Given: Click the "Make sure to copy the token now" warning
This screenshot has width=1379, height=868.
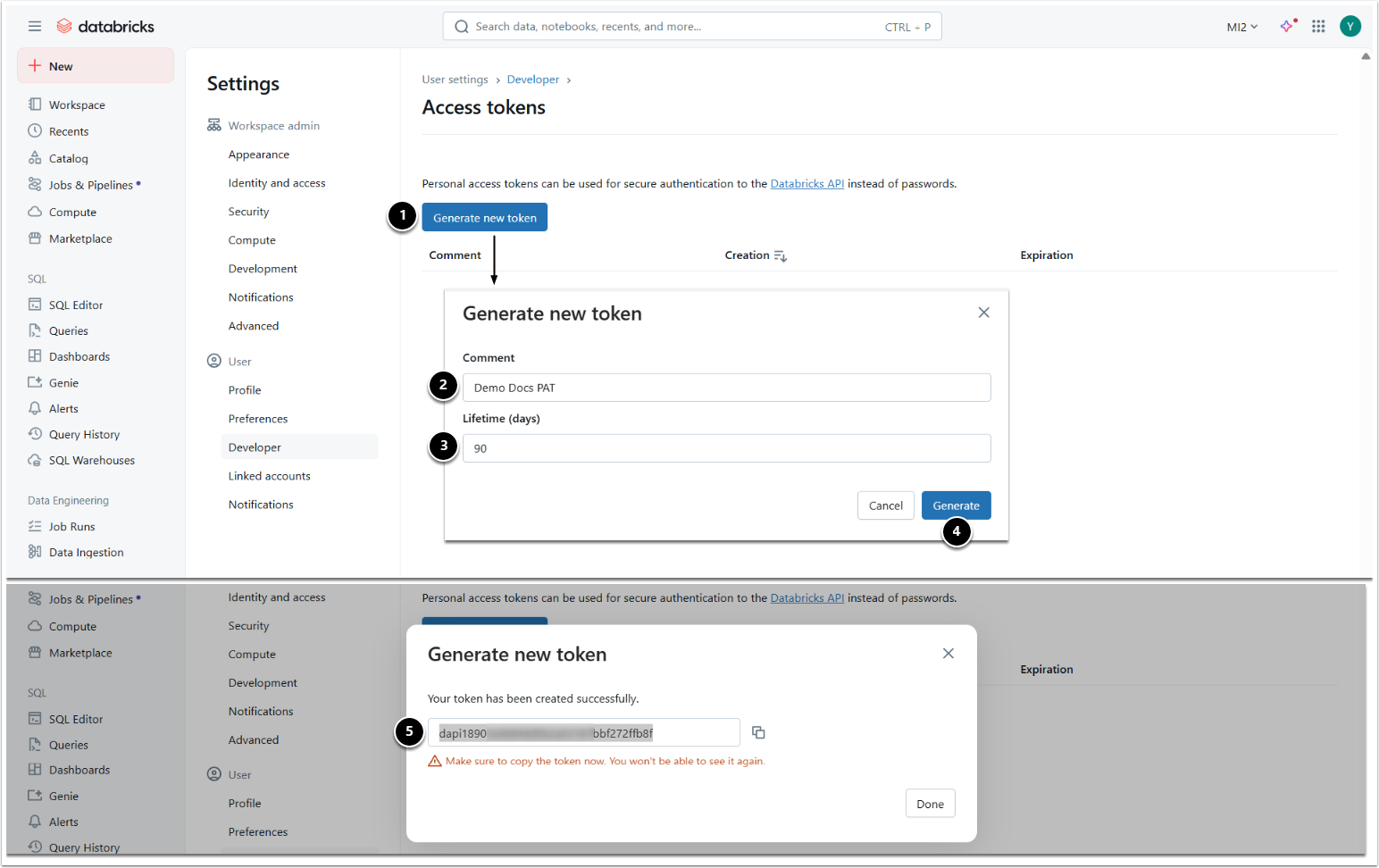Looking at the screenshot, I should 606,761.
